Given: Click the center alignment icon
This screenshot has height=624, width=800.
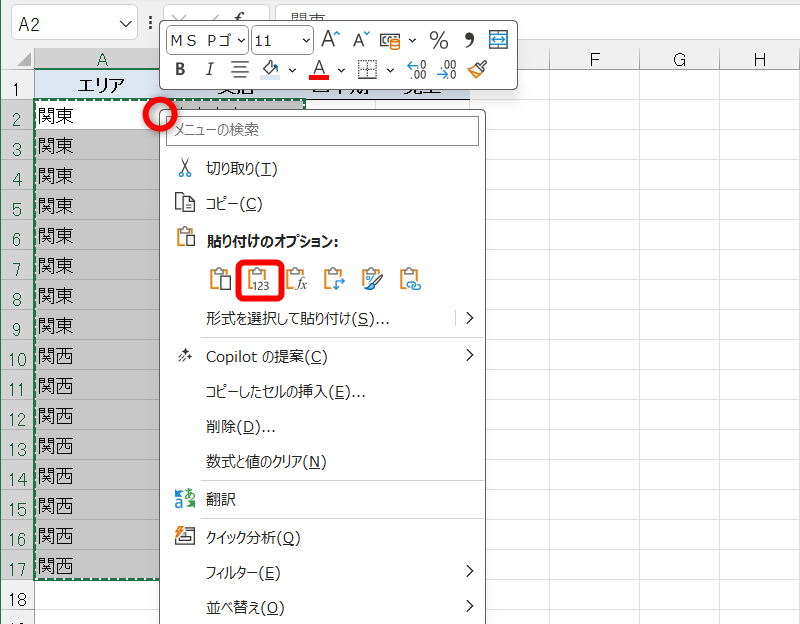Looking at the screenshot, I should [239, 69].
